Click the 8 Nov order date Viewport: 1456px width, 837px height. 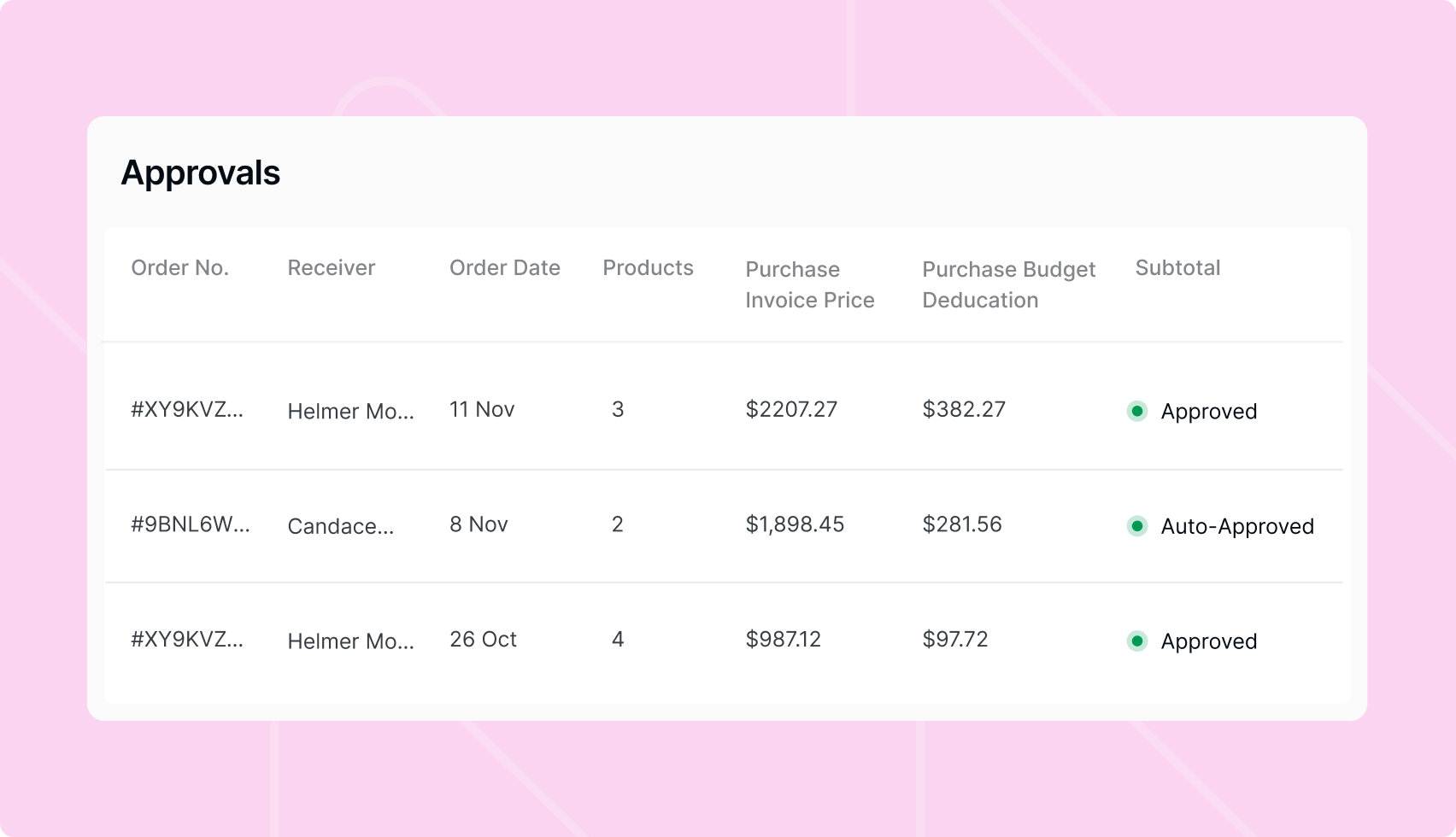[x=478, y=524]
